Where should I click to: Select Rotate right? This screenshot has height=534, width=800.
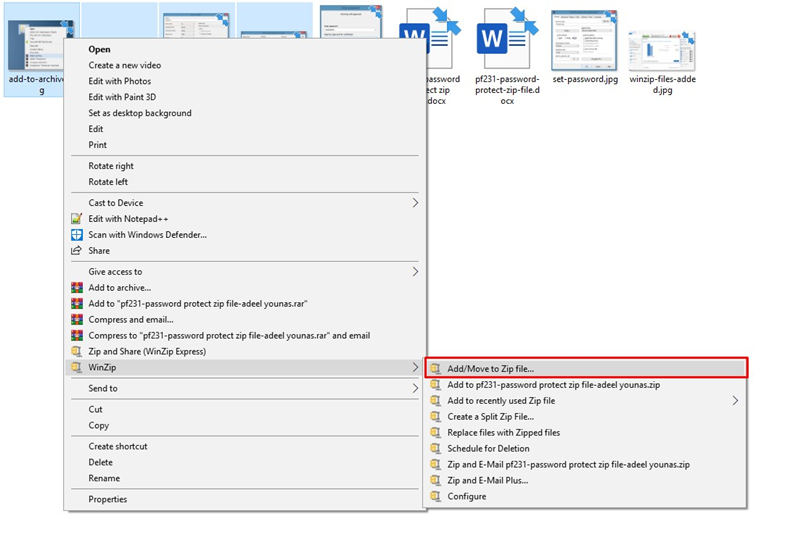click(x=111, y=166)
